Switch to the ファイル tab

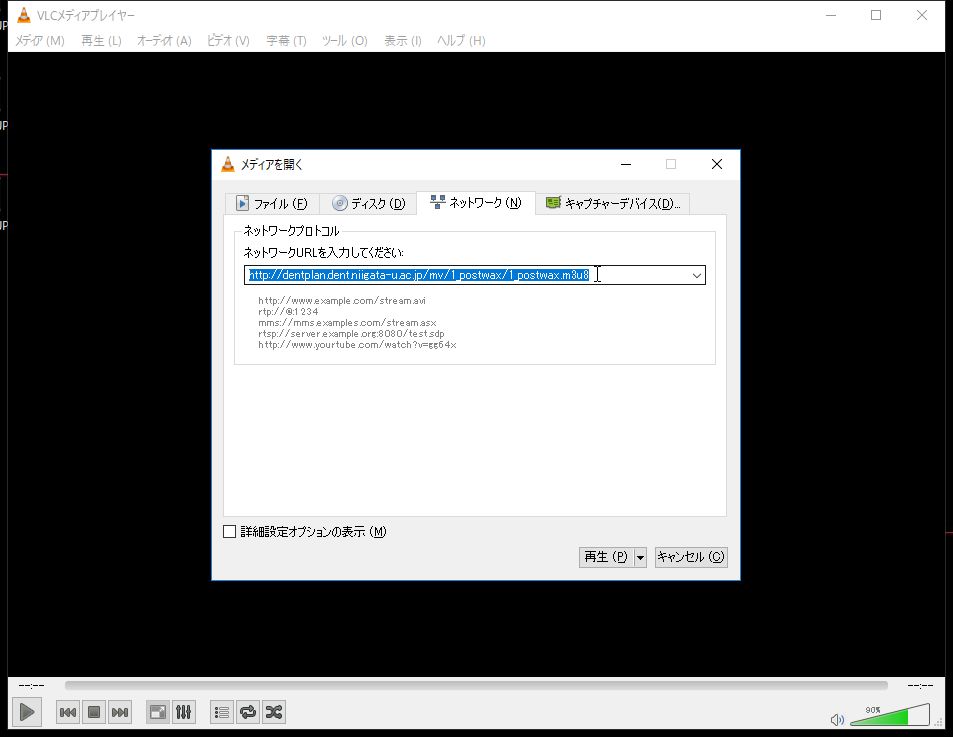pyautogui.click(x=272, y=204)
